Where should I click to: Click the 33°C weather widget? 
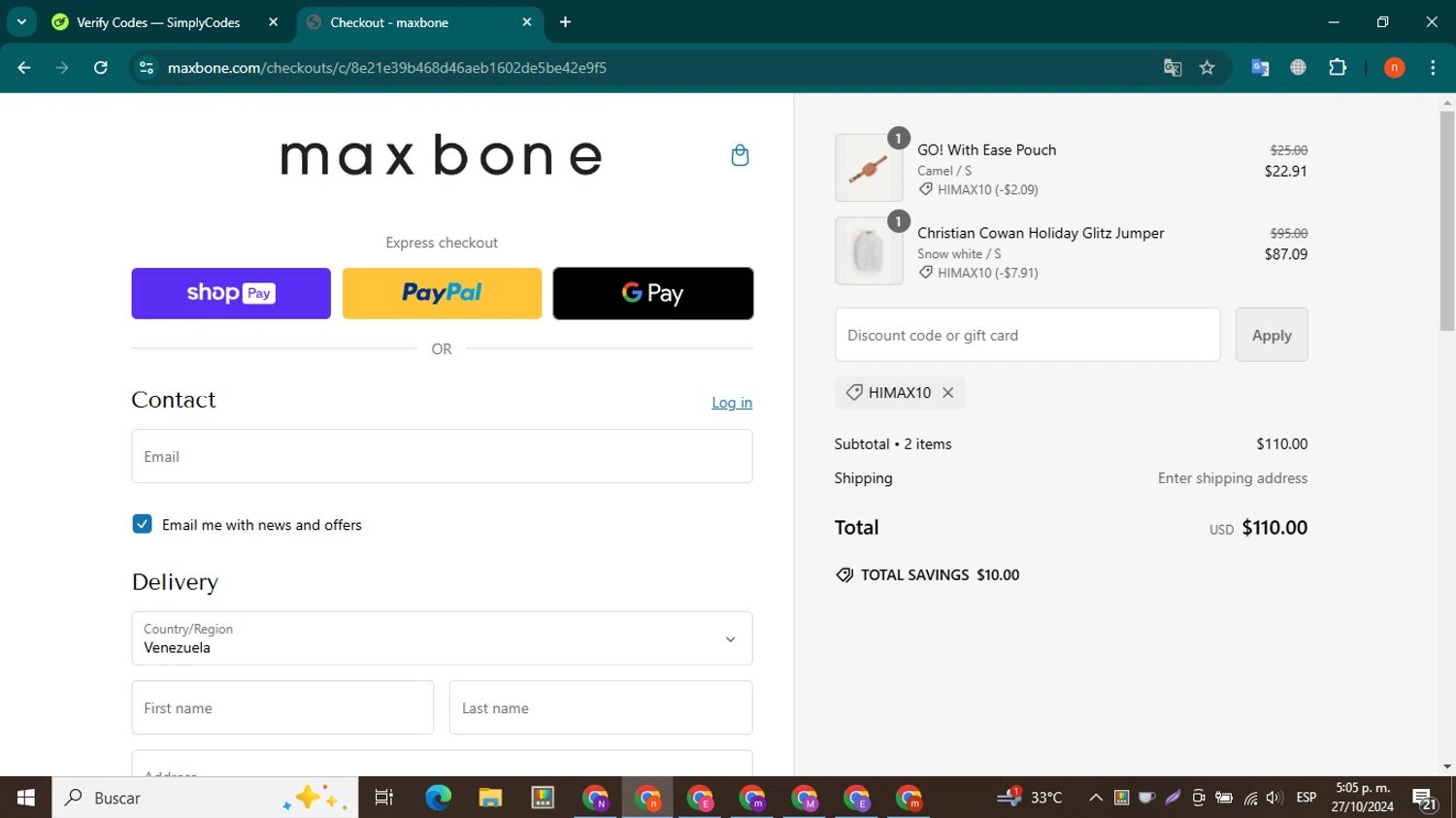point(1030,798)
